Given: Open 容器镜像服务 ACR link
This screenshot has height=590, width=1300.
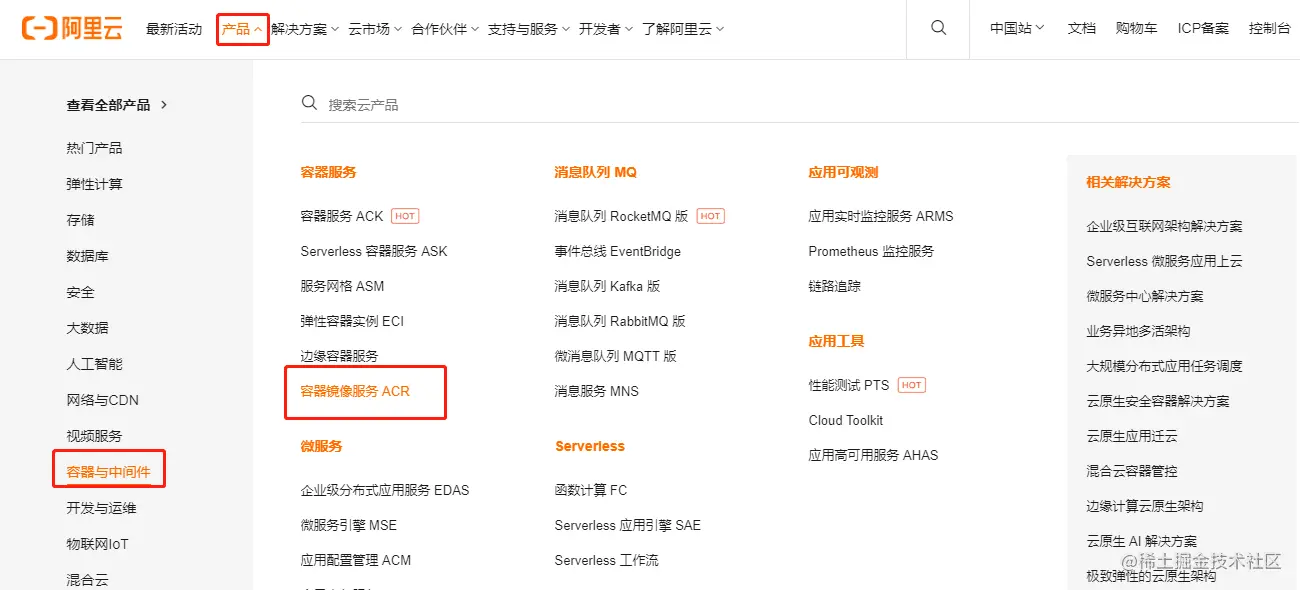Looking at the screenshot, I should (x=355, y=391).
